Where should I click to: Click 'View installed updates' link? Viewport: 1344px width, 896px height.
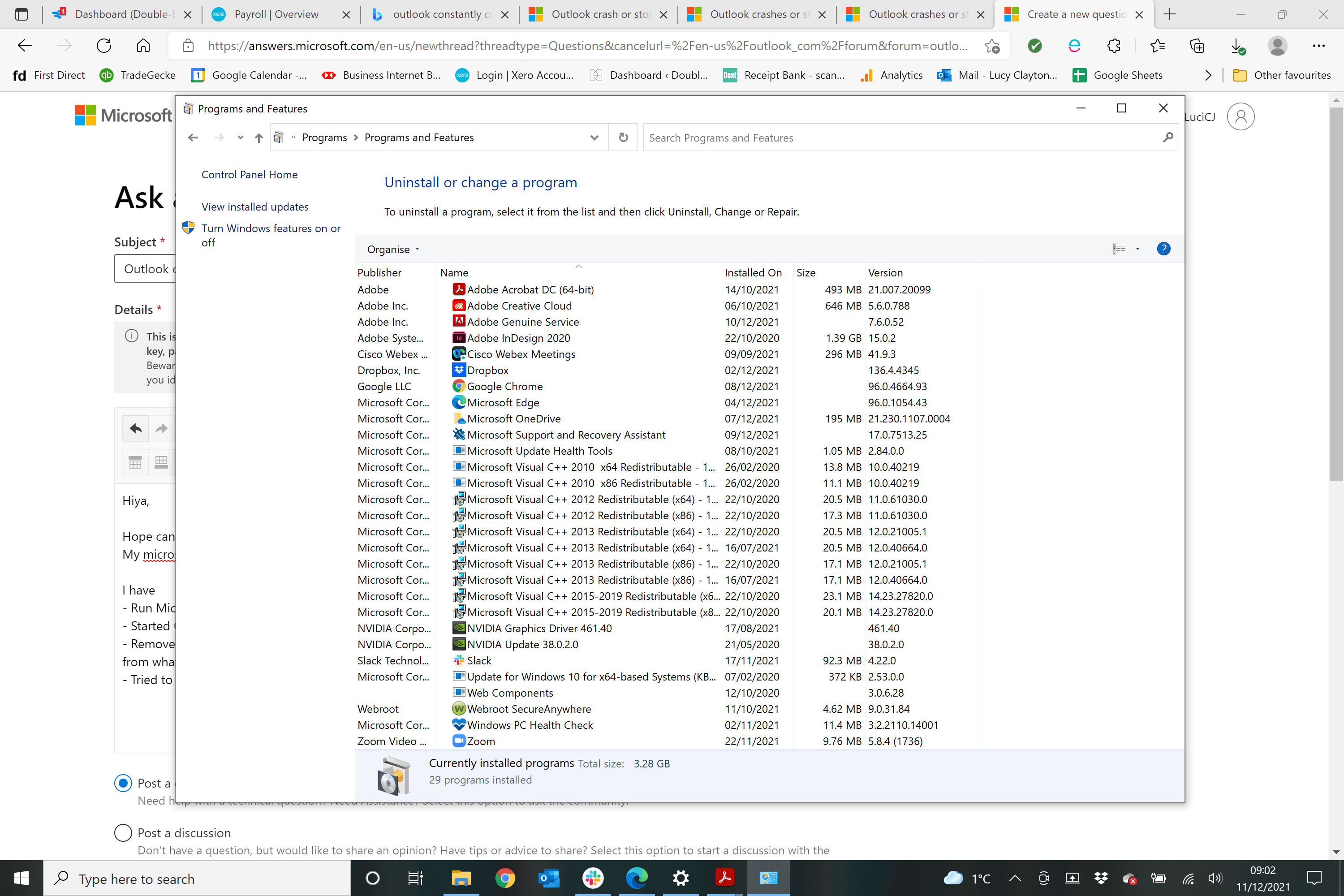(x=254, y=205)
